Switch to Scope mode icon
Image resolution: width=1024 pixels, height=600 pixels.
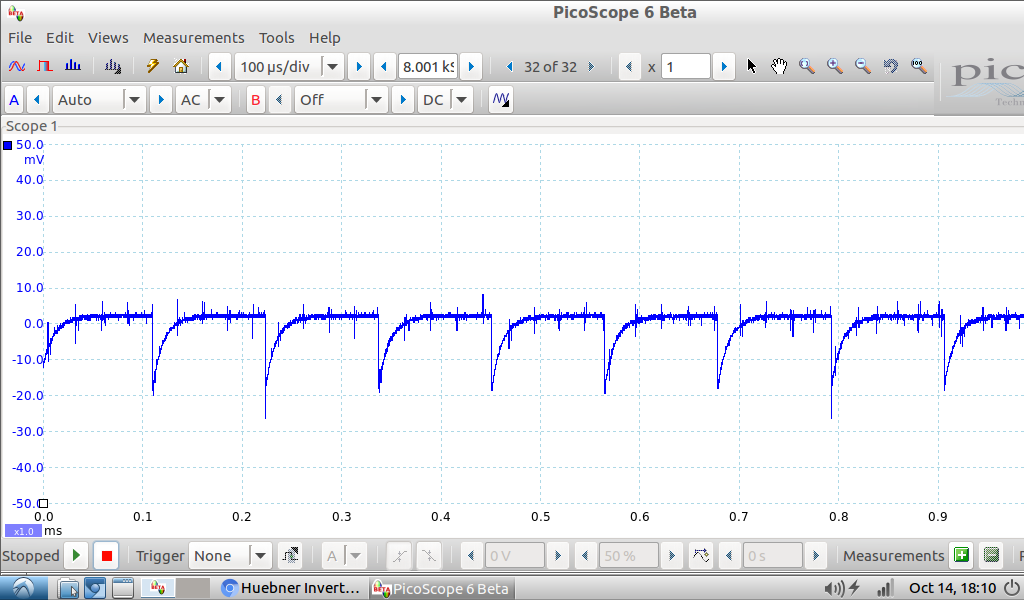click(17, 67)
